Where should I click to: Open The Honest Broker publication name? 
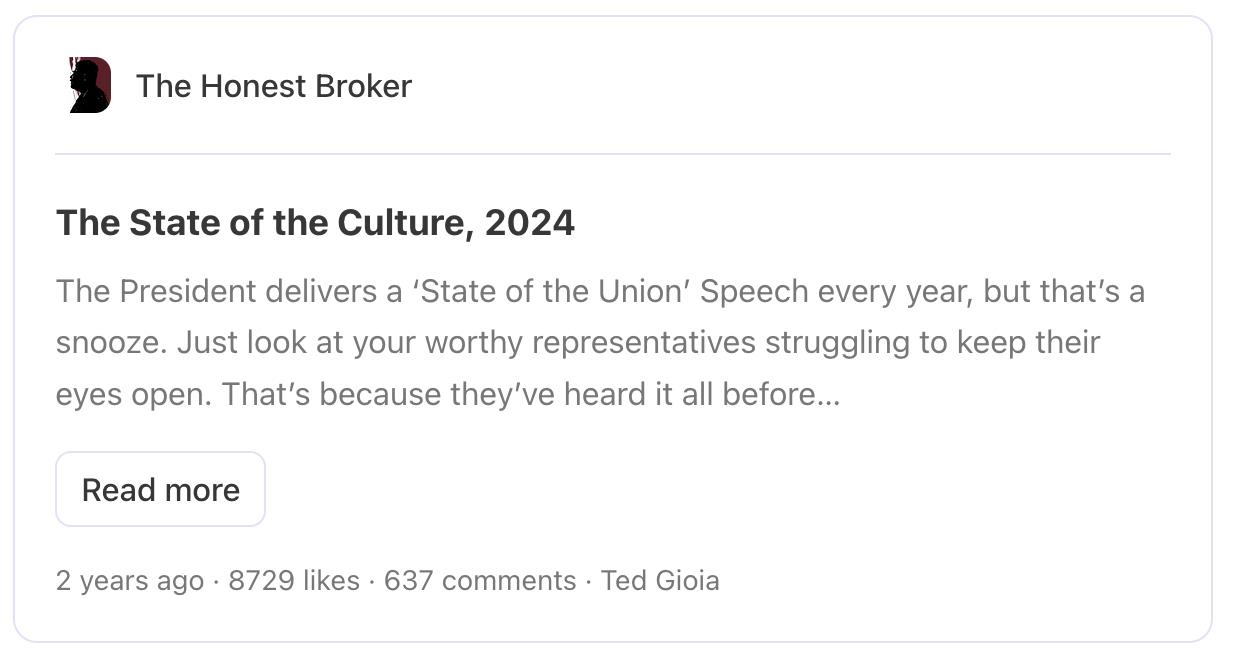tap(273, 86)
